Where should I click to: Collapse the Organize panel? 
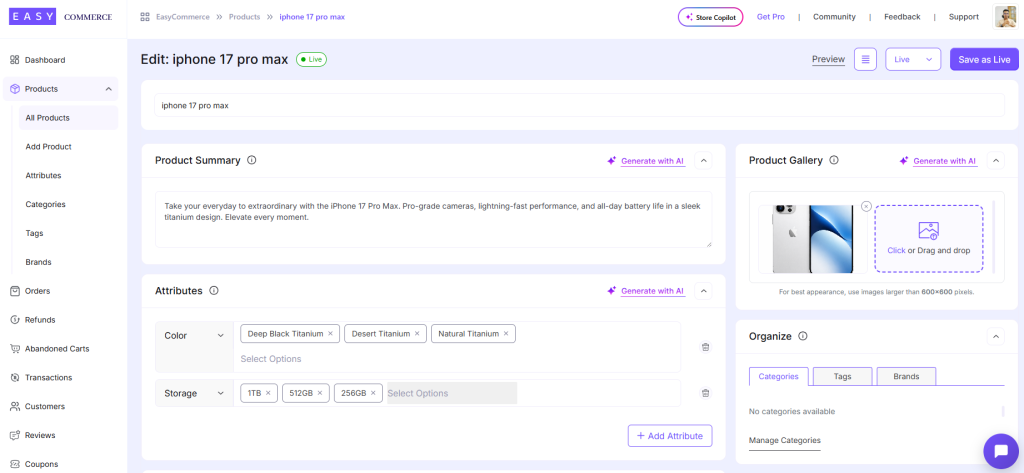pyautogui.click(x=995, y=336)
